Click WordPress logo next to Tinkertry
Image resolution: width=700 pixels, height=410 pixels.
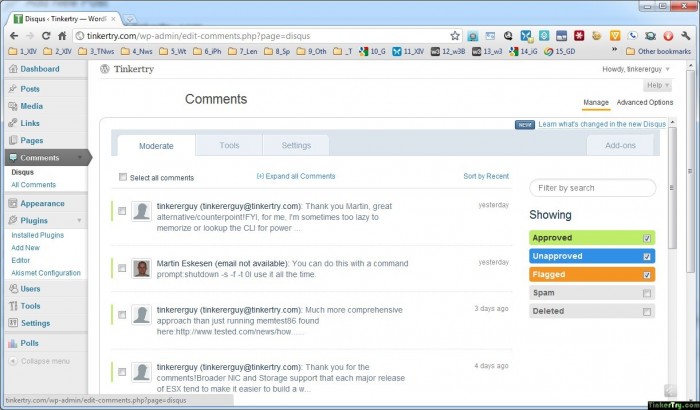click(x=105, y=69)
